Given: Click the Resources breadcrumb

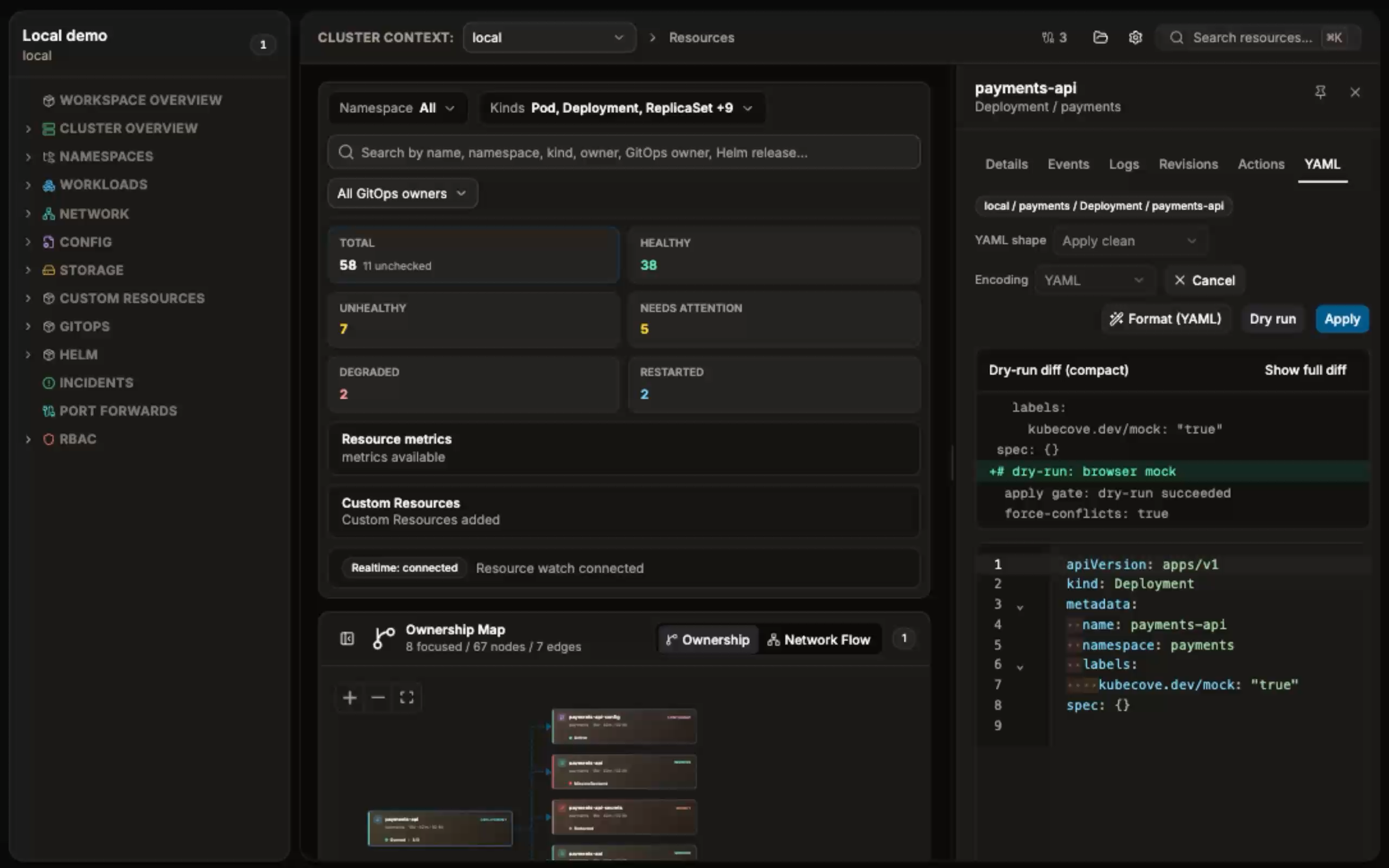Looking at the screenshot, I should (x=702, y=37).
